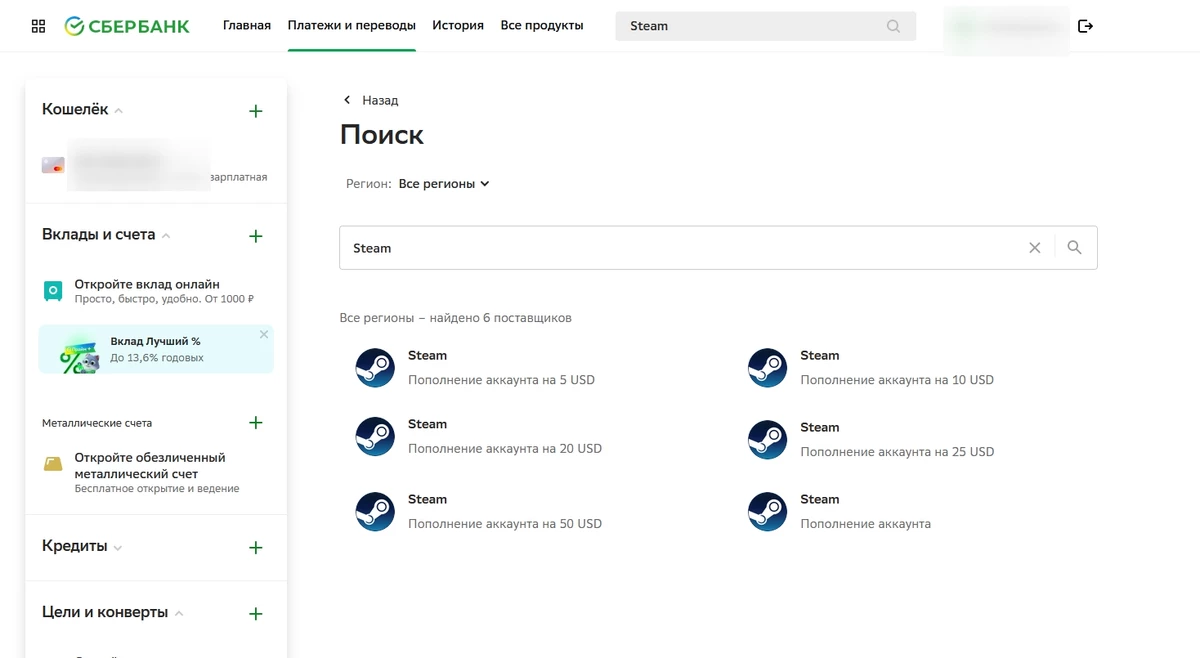
Task: Click the salary card icon in wallet
Action: 53,166
